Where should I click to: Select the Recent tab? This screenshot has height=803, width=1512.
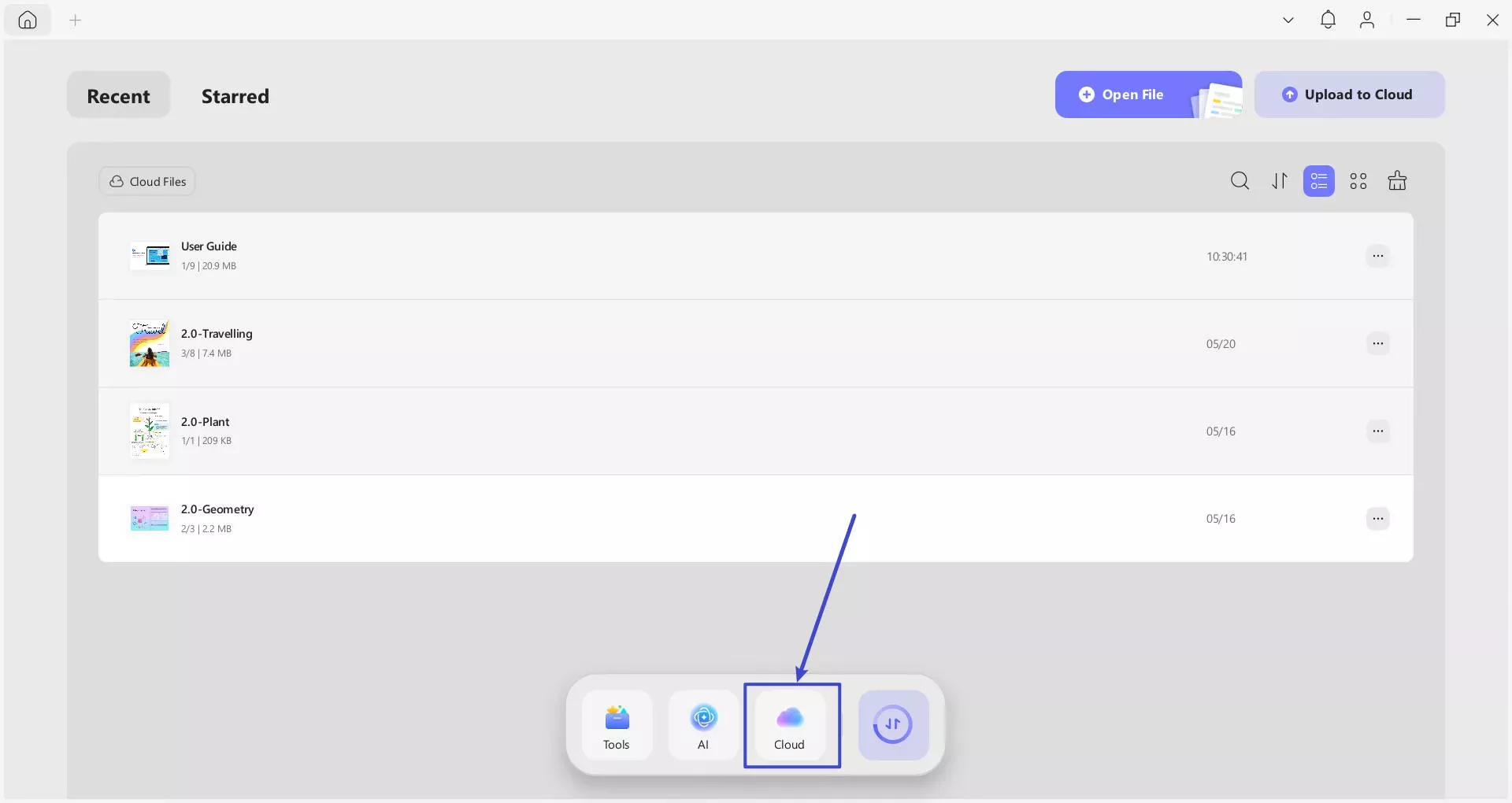[x=118, y=96]
